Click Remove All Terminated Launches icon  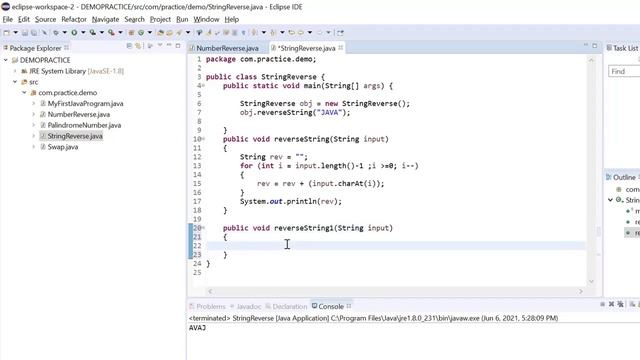[x=620, y=304]
